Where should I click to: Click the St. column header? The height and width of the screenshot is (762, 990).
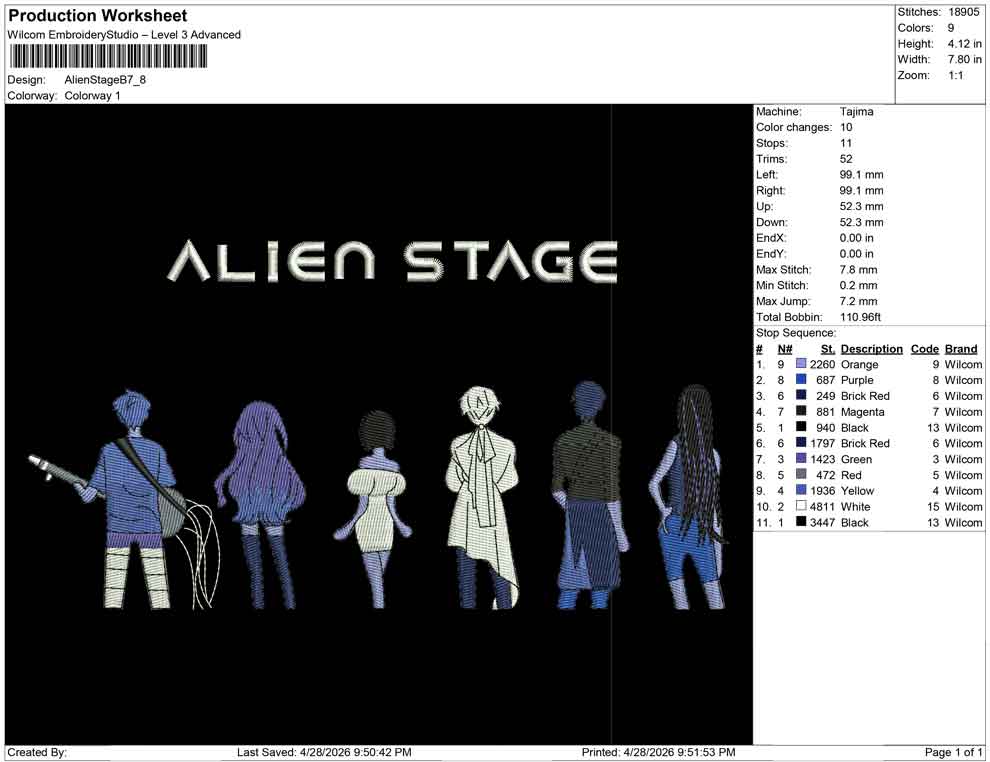click(x=828, y=348)
